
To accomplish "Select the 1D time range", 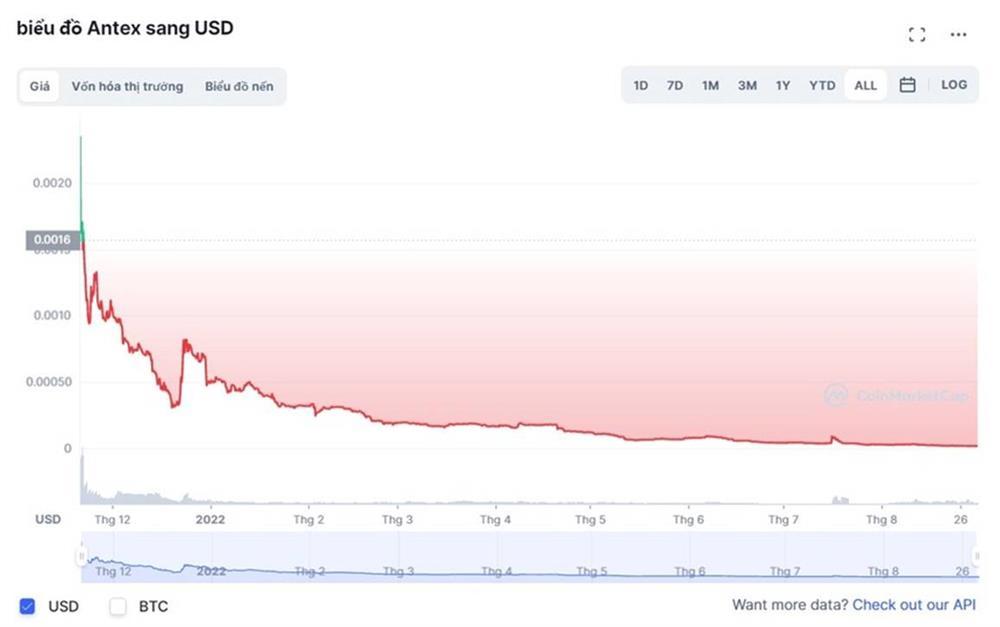I will coord(641,85).
